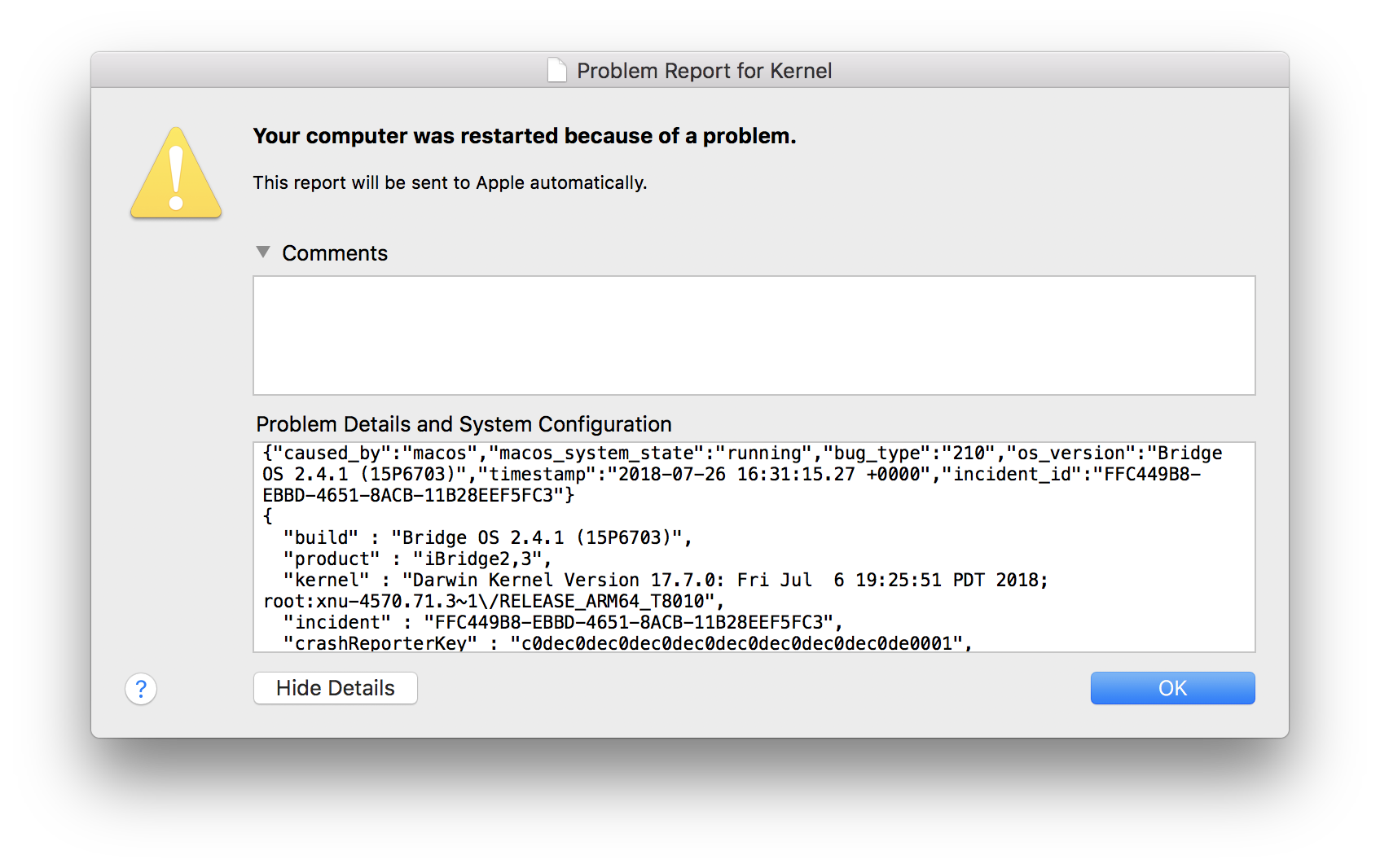Image resolution: width=1380 pixels, height=868 pixels.
Task: Click the "incident" line in the report
Action: click(562, 622)
